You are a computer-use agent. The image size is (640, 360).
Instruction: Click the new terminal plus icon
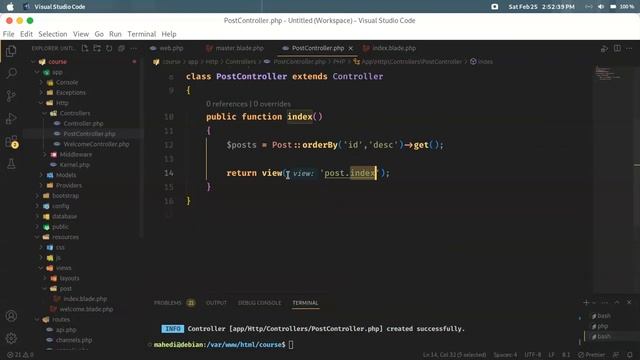(586, 302)
